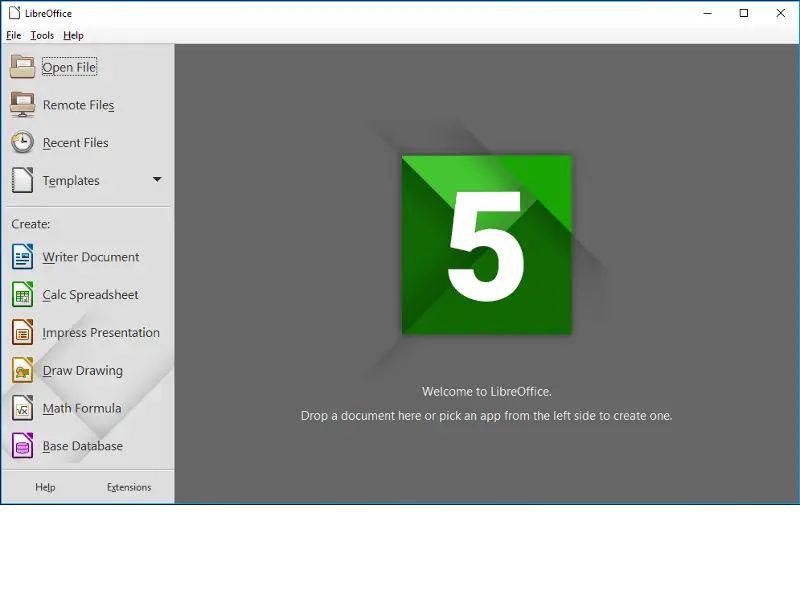Click the Math Formula icon
Screen dimensions: 800x600
point(22,408)
